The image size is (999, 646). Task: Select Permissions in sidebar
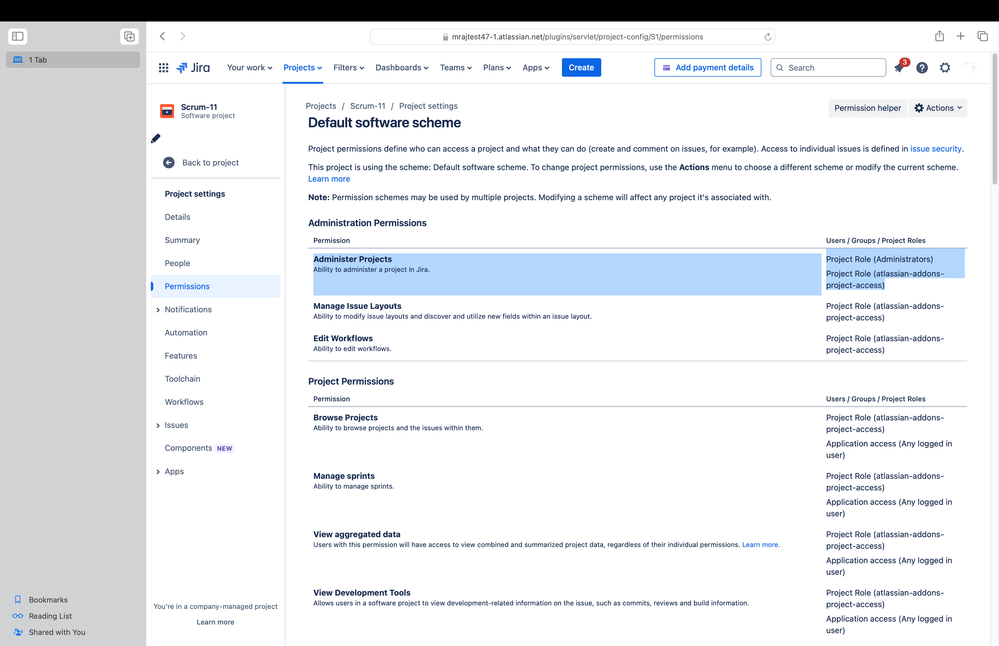pos(216,286)
